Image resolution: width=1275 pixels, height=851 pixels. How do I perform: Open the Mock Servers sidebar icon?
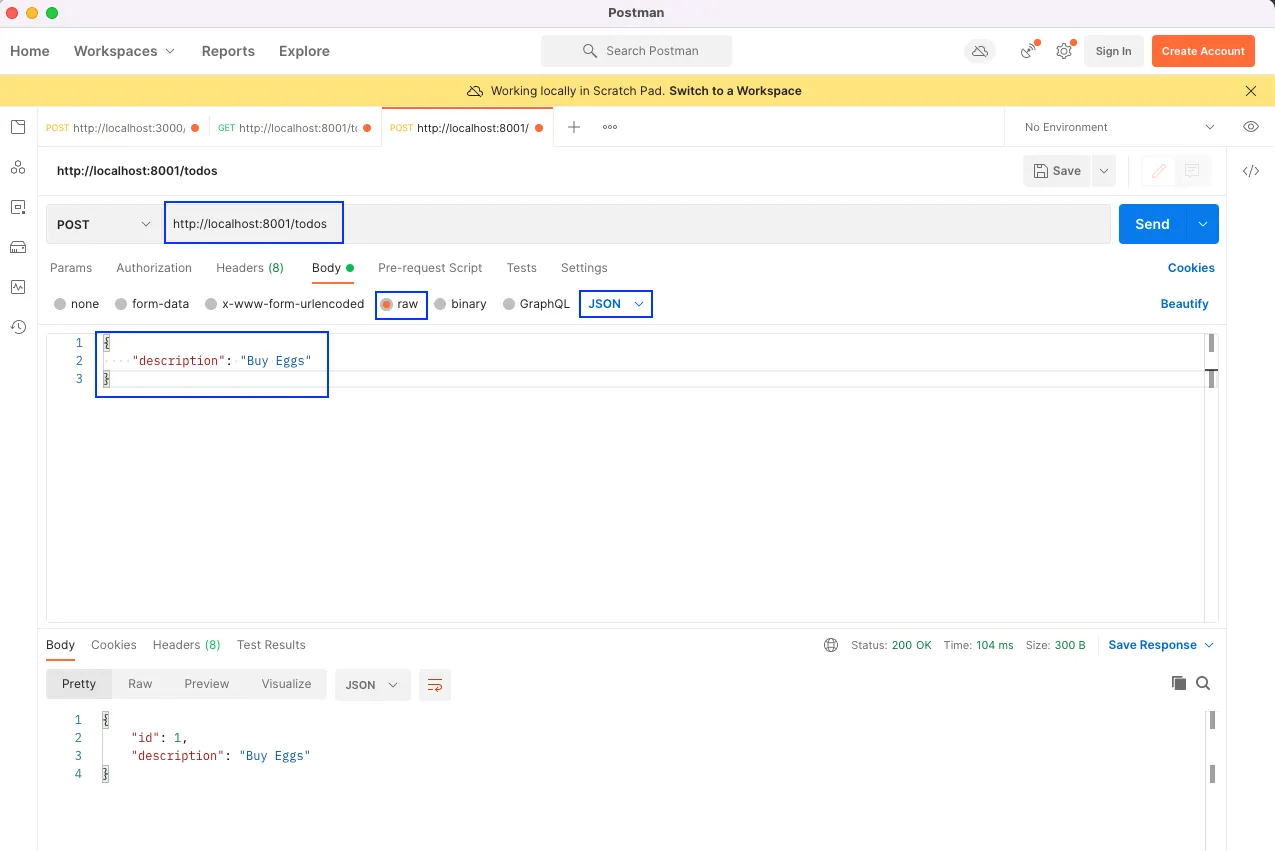(17, 247)
